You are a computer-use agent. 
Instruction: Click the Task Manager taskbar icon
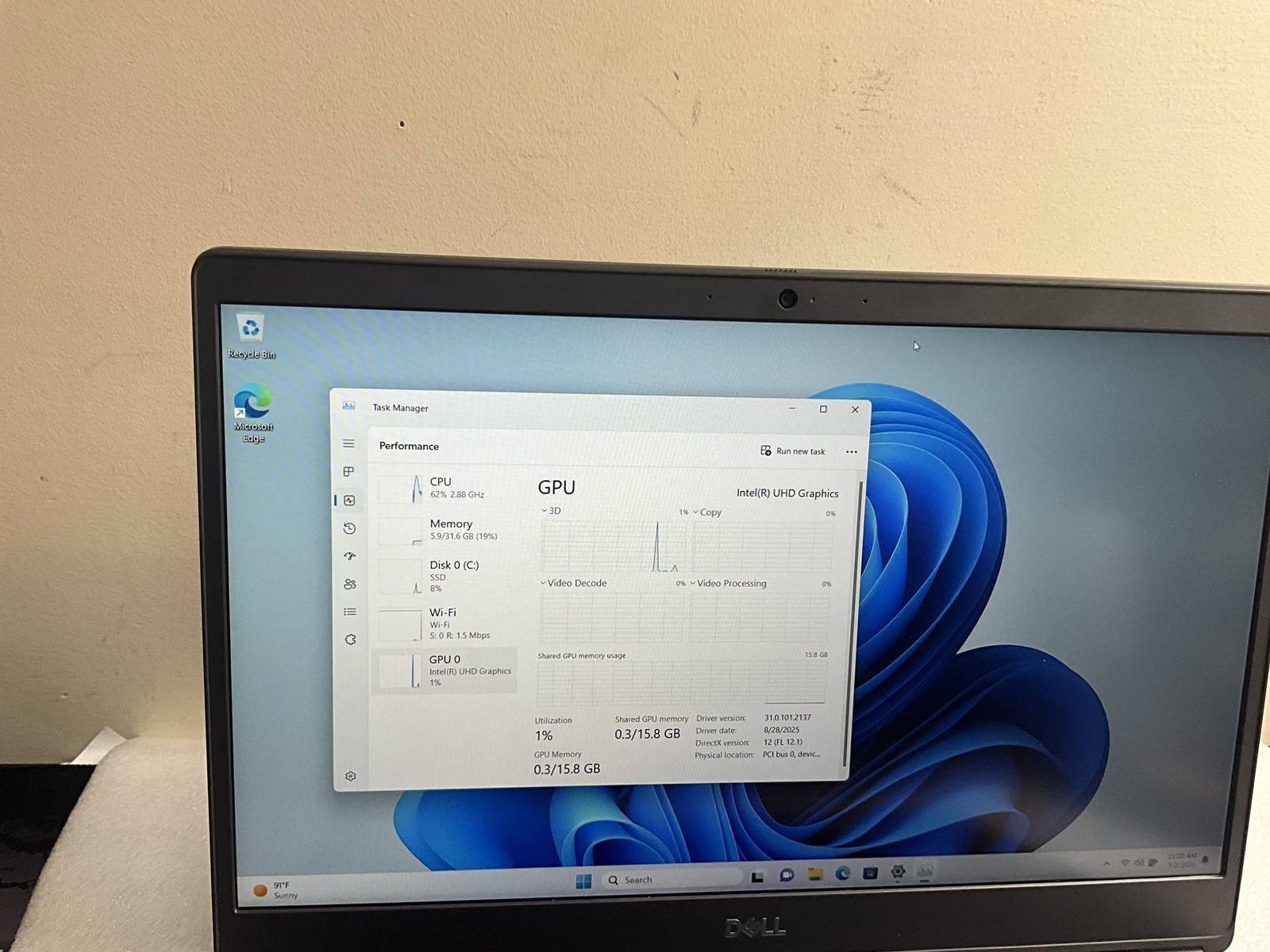[925, 870]
